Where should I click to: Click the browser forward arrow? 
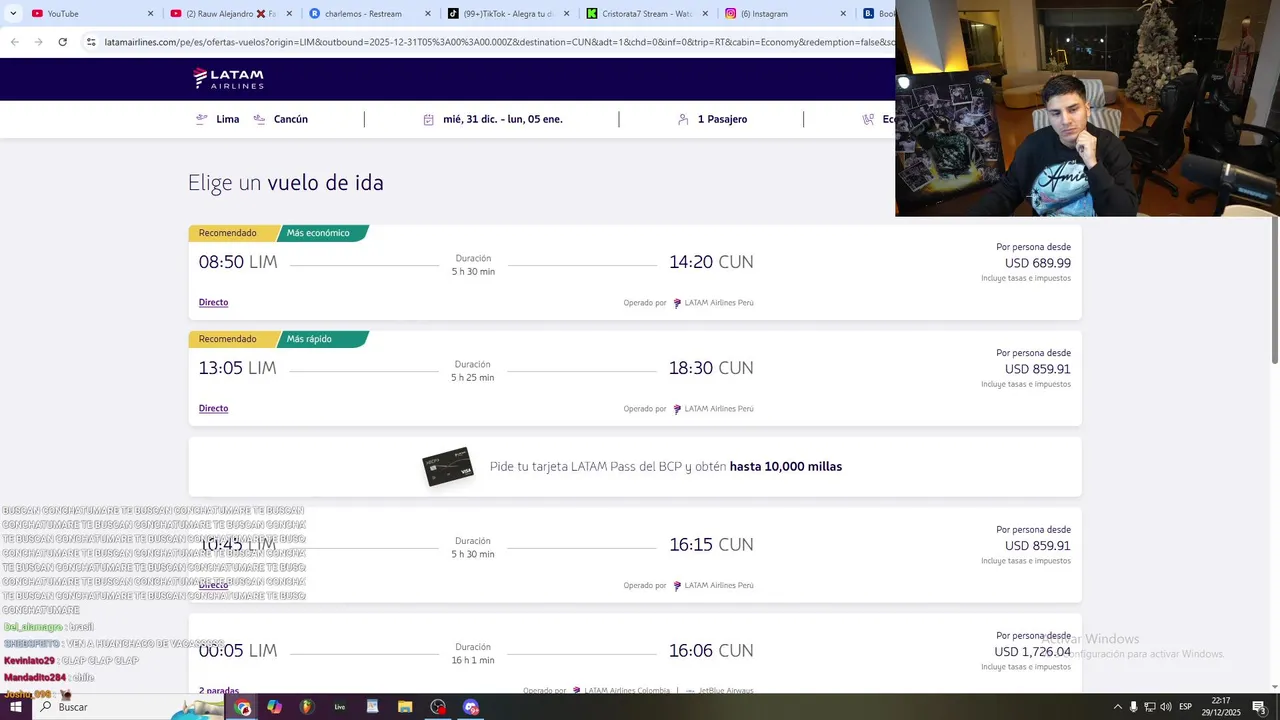click(x=38, y=42)
